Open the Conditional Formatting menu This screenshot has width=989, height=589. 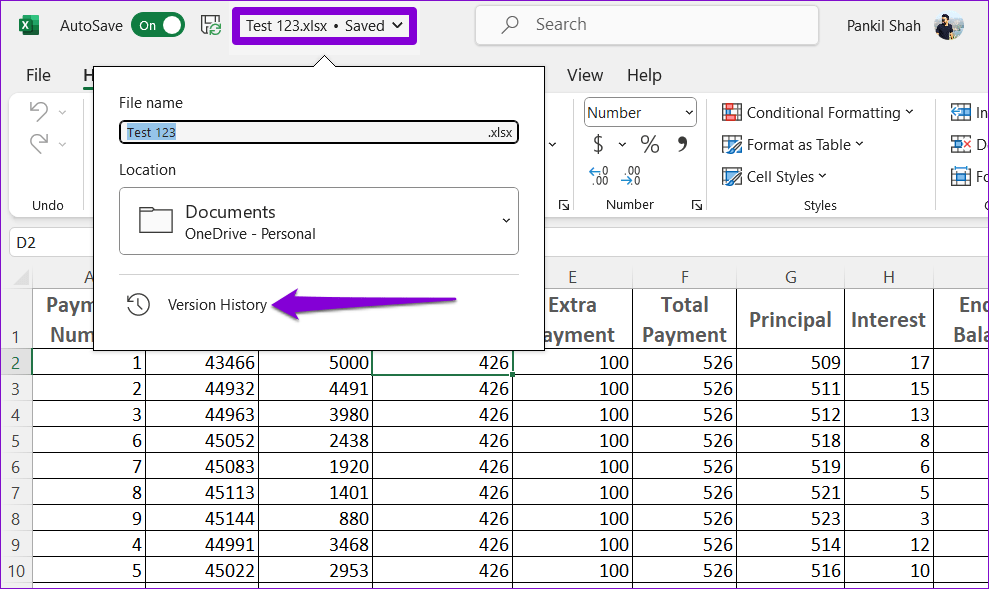[x=817, y=113]
